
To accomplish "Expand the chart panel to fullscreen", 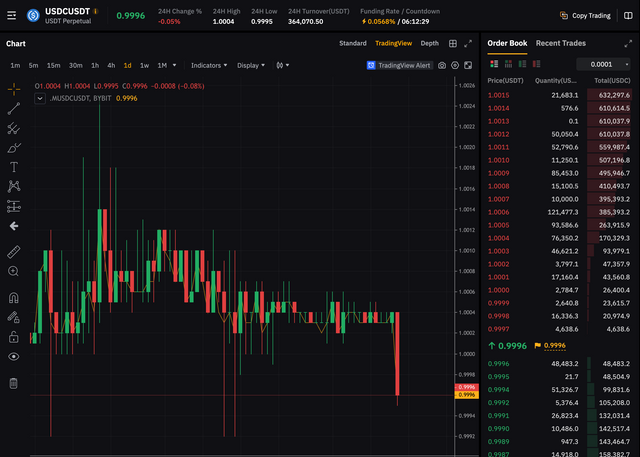I will 468,43.
